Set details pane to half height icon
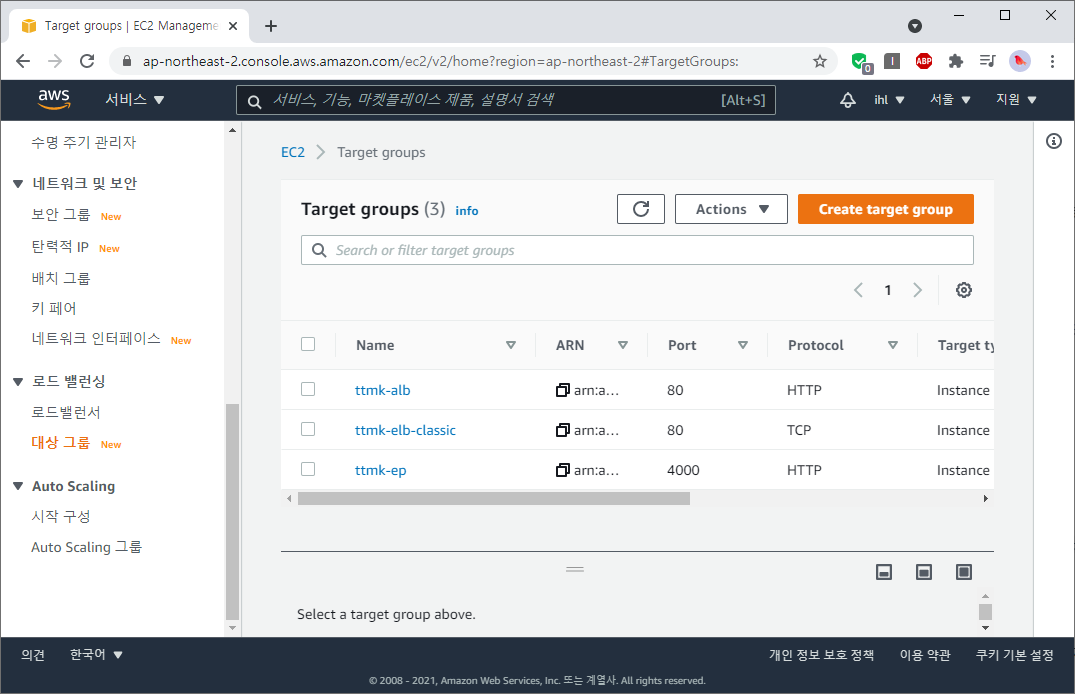Screen dimensions: 1075x694 (923, 572)
